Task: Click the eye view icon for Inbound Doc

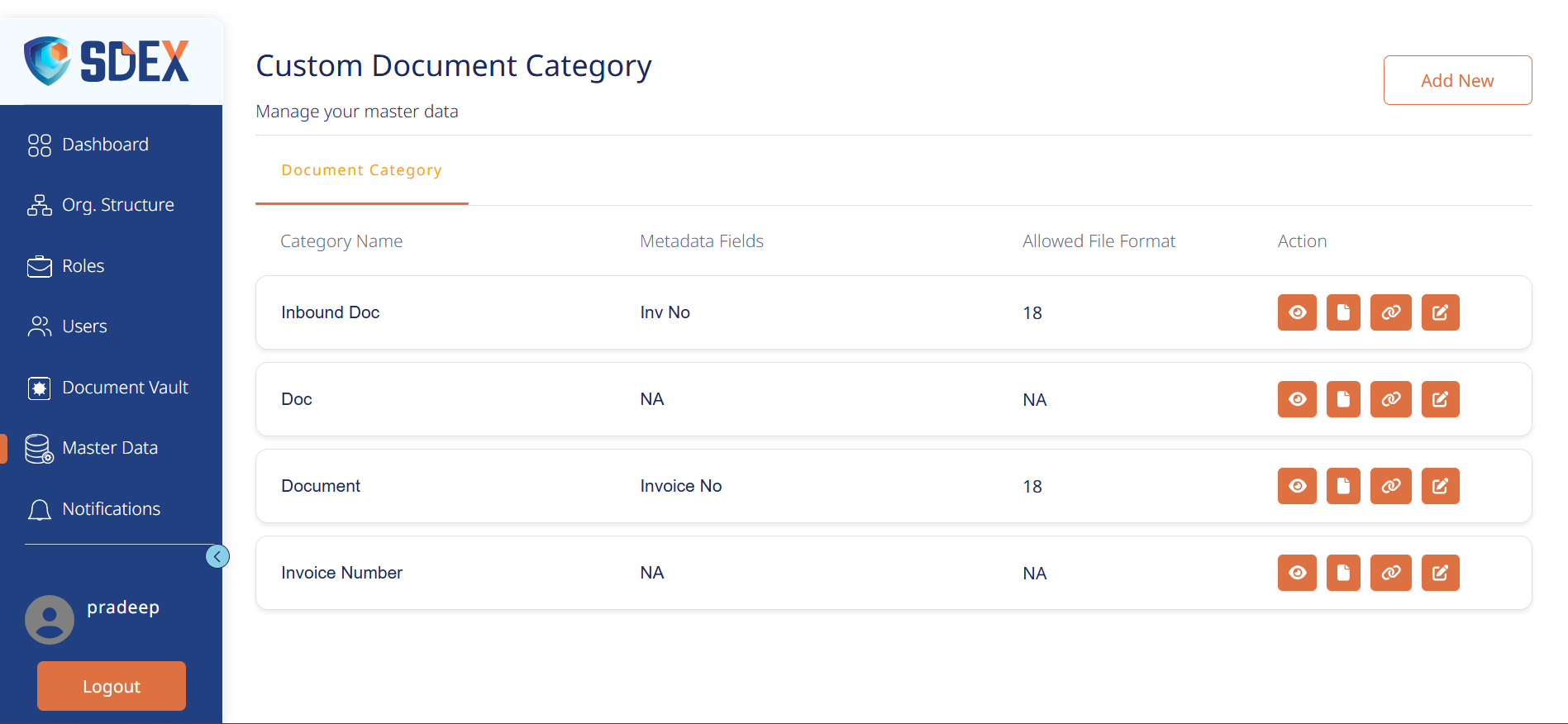Action: pyautogui.click(x=1297, y=312)
